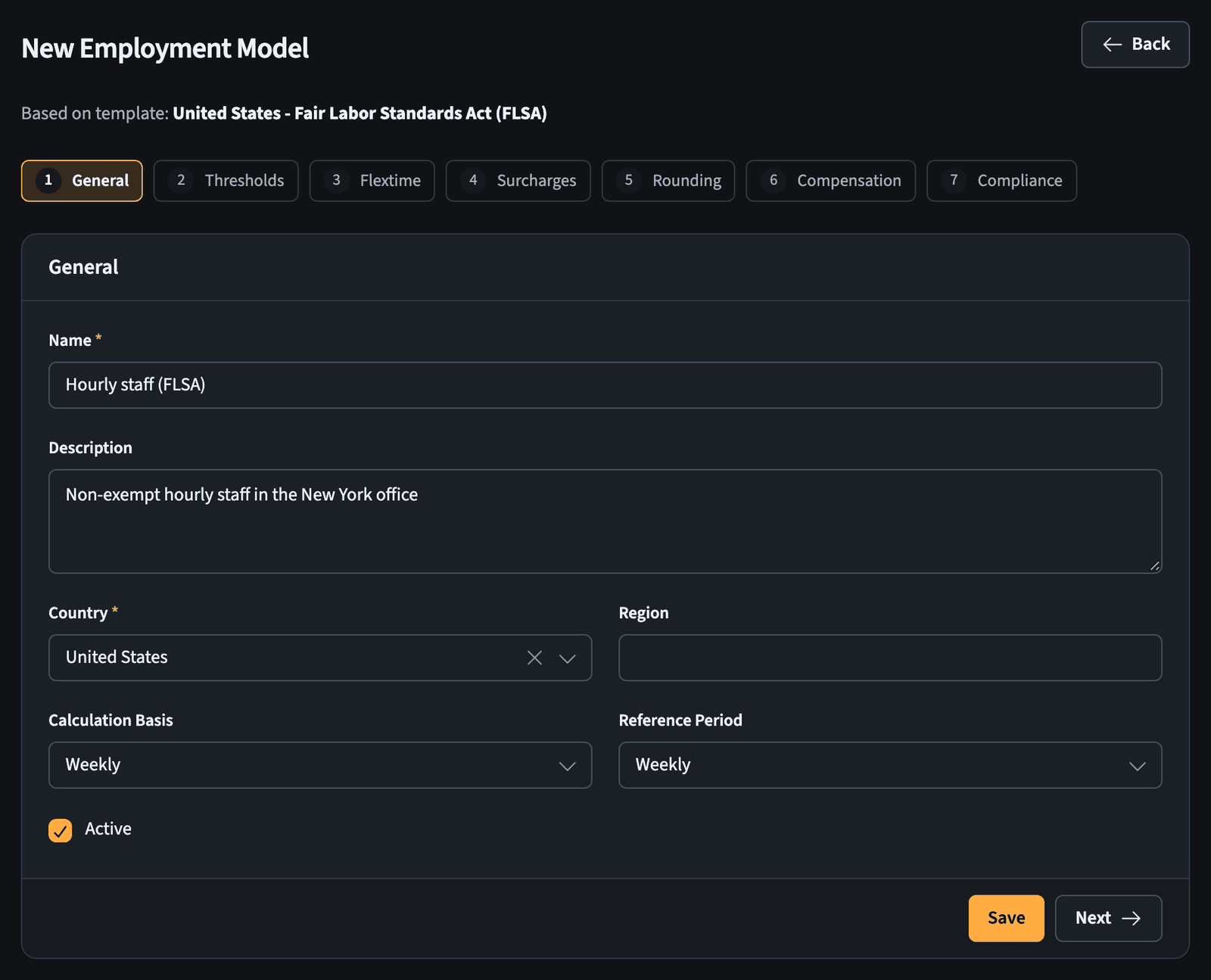Save the employment model
The image size is (1211, 980).
[x=1007, y=918]
